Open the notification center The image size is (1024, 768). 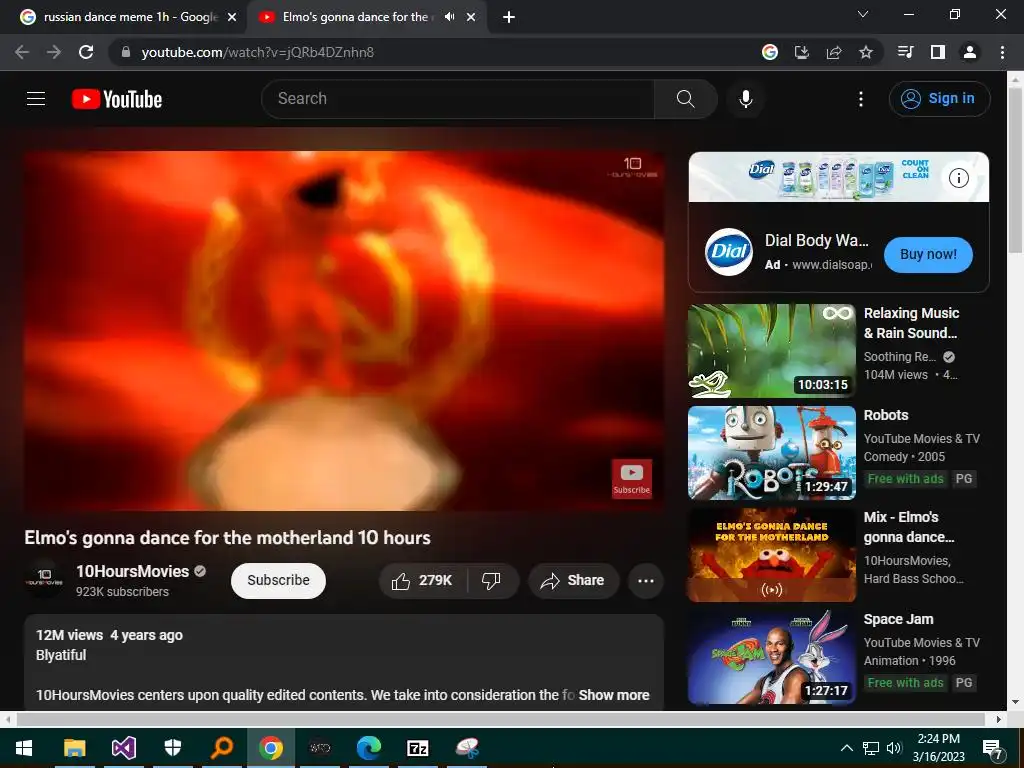tap(993, 749)
